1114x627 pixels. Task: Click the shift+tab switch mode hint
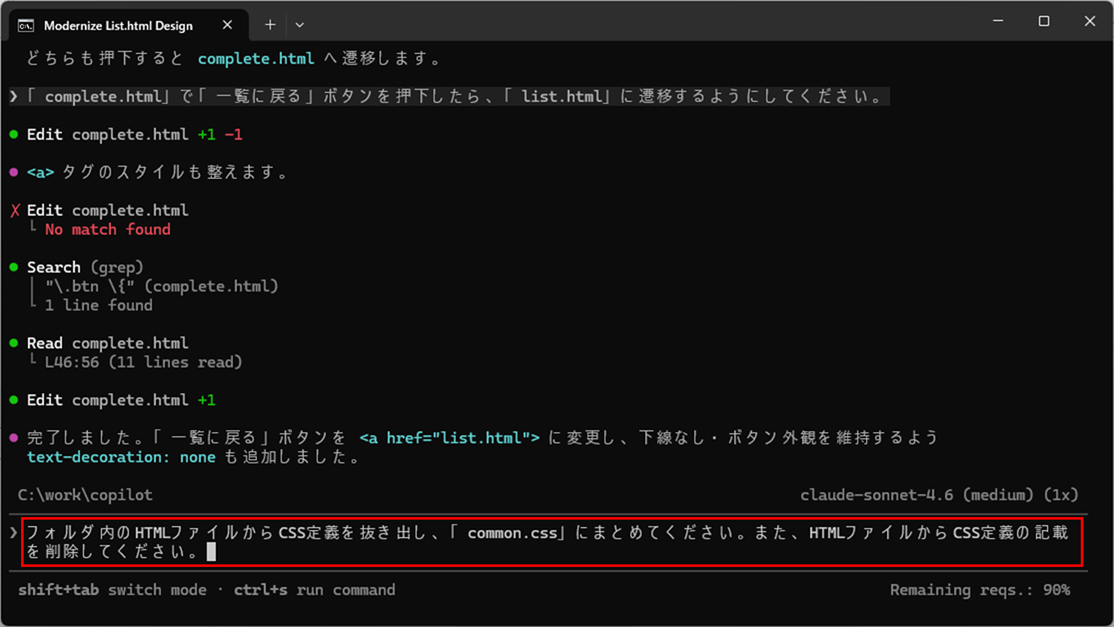112,590
